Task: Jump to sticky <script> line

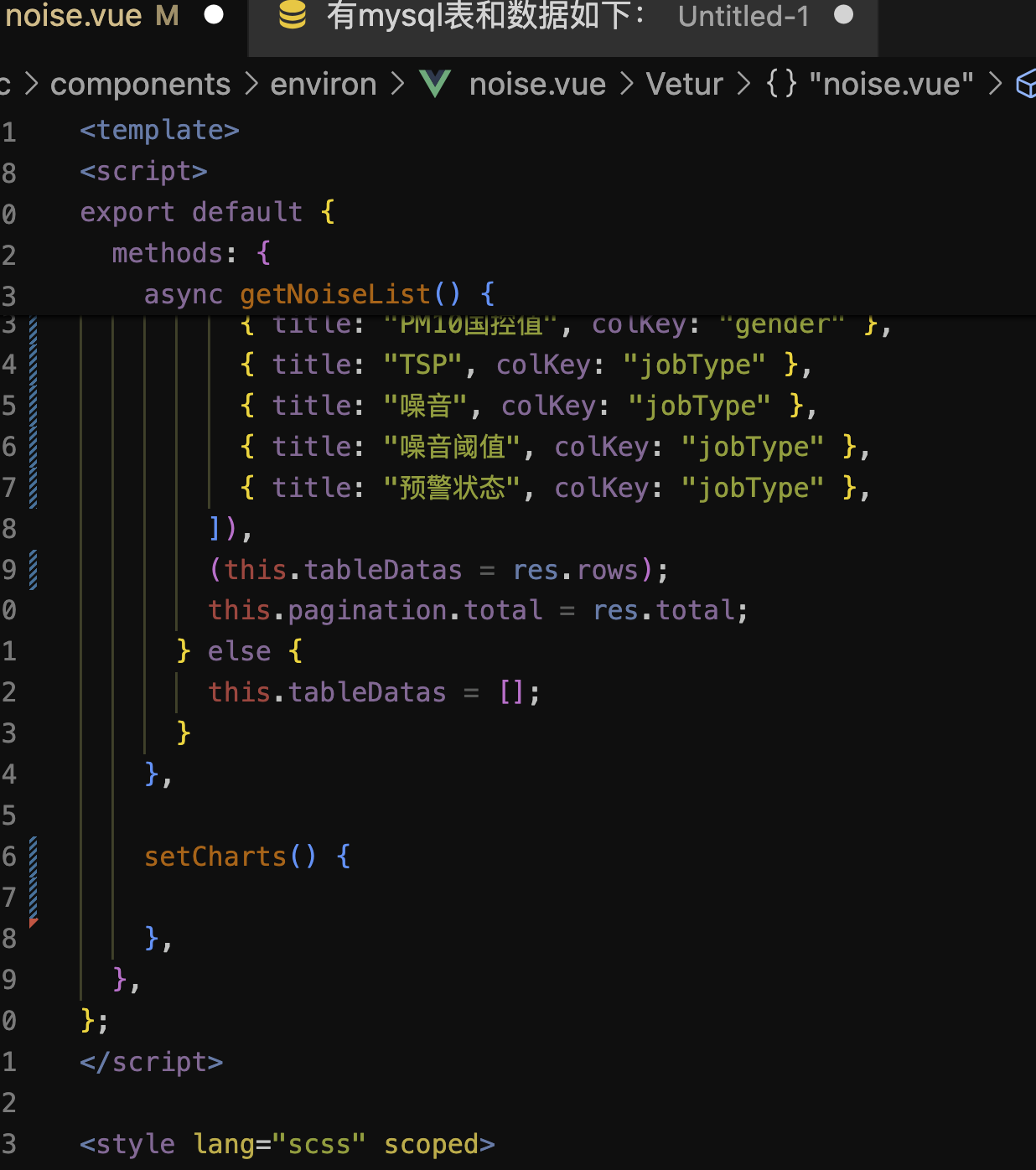Action: 143,171
